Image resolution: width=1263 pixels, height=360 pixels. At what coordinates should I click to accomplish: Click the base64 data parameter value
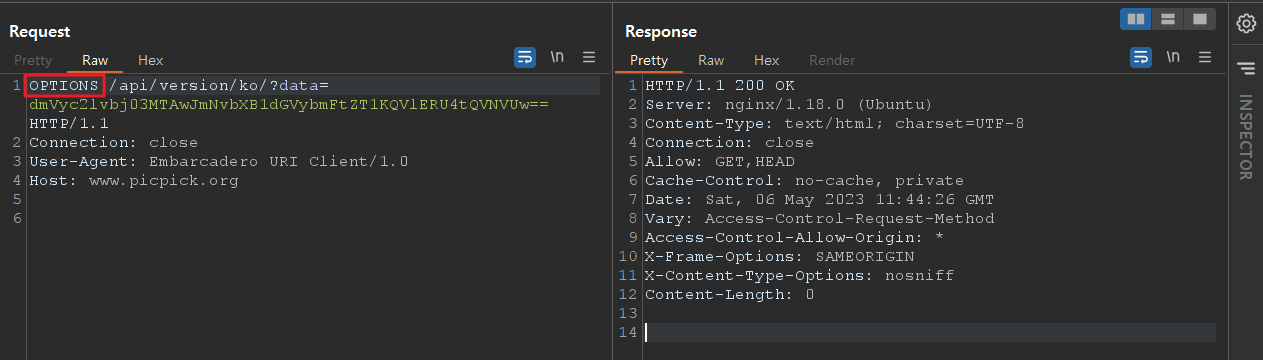pos(289,105)
